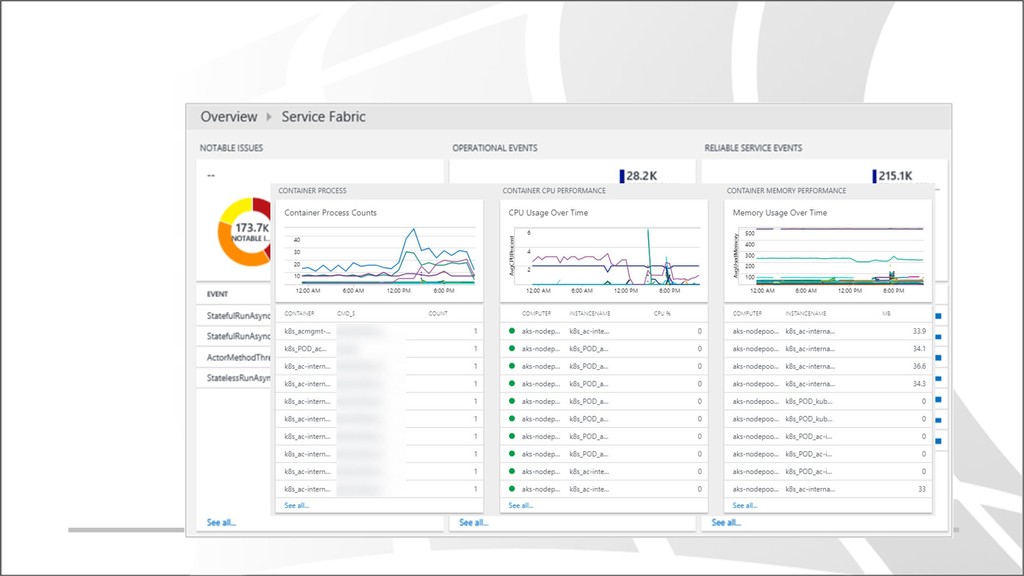Click See all under Container Process table
Viewport: 1024px width, 576px height.
coord(296,505)
